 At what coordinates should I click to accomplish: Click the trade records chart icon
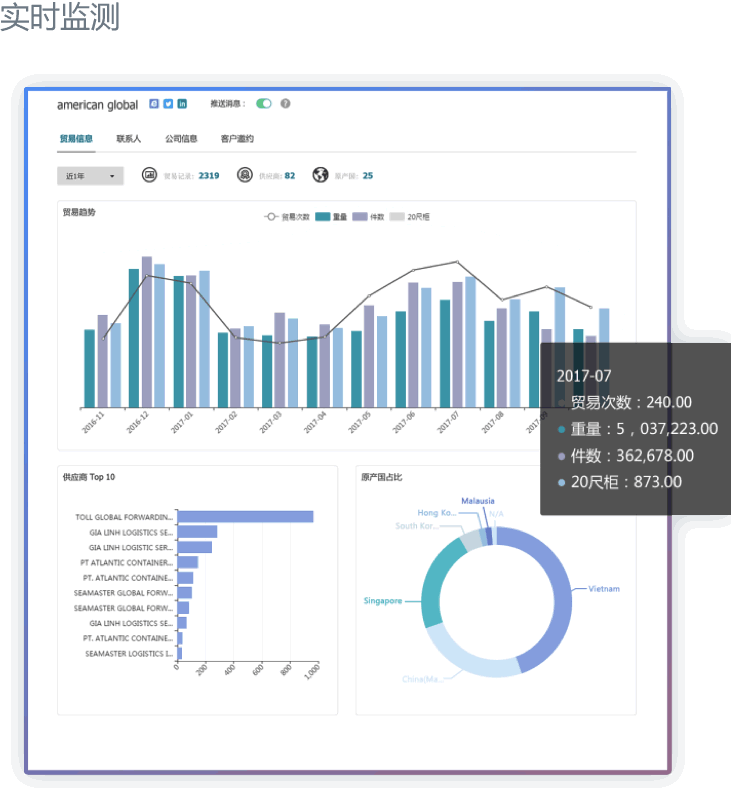click(x=150, y=176)
